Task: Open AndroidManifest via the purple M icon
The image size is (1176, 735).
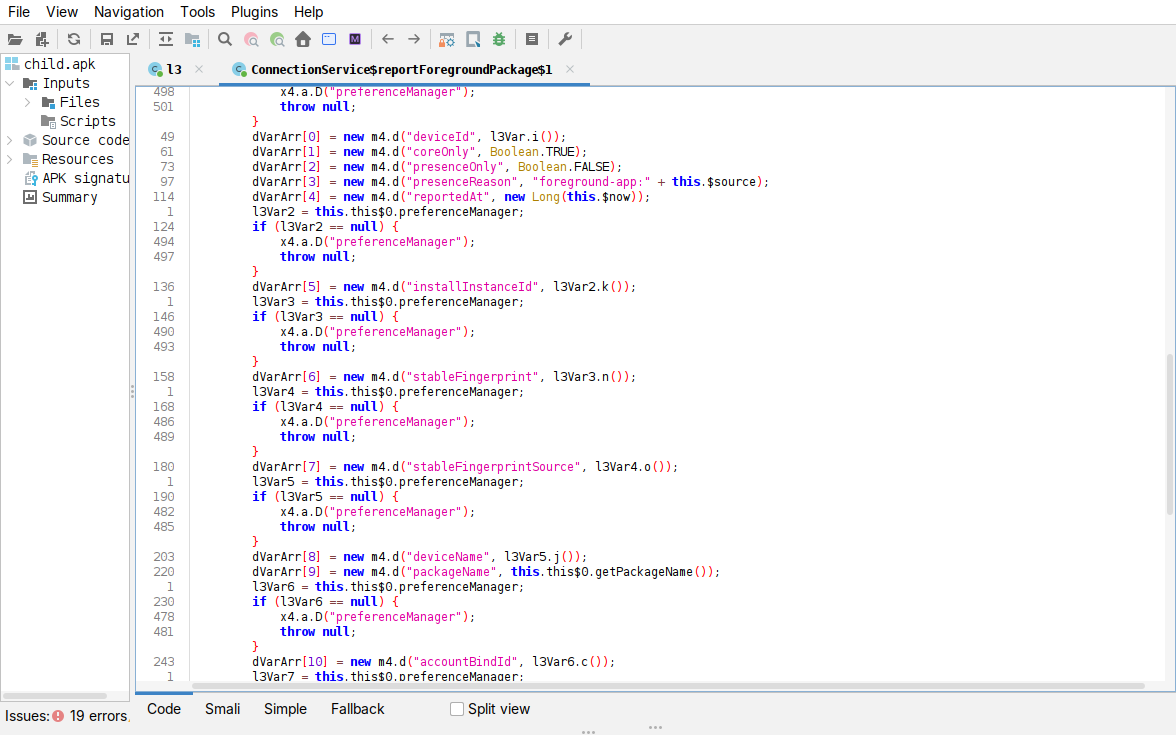Action: [355, 40]
